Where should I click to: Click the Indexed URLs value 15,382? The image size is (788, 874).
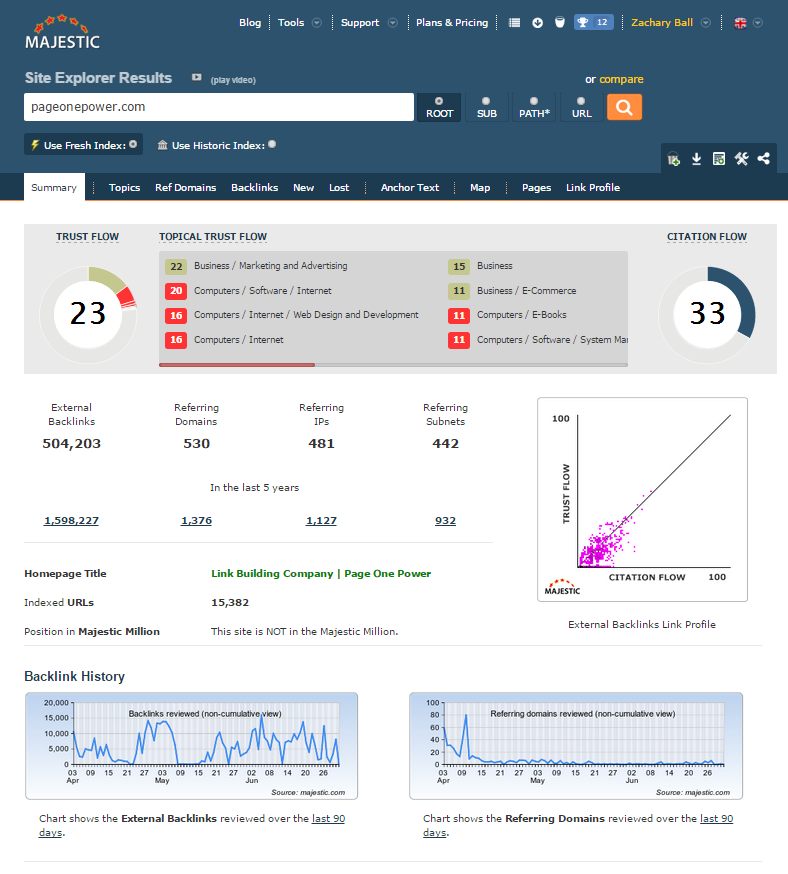tap(230, 603)
